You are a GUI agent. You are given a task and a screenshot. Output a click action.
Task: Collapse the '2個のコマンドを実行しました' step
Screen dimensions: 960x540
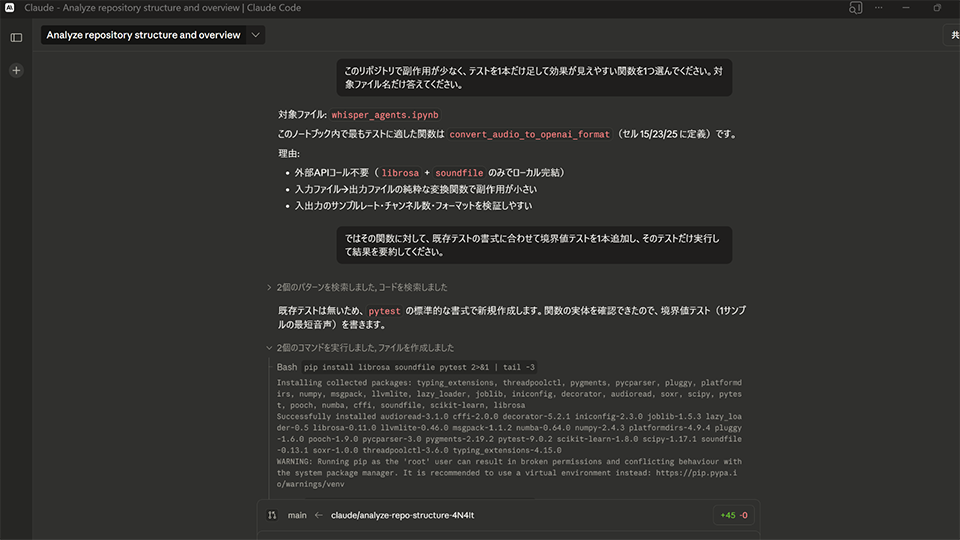point(361,348)
